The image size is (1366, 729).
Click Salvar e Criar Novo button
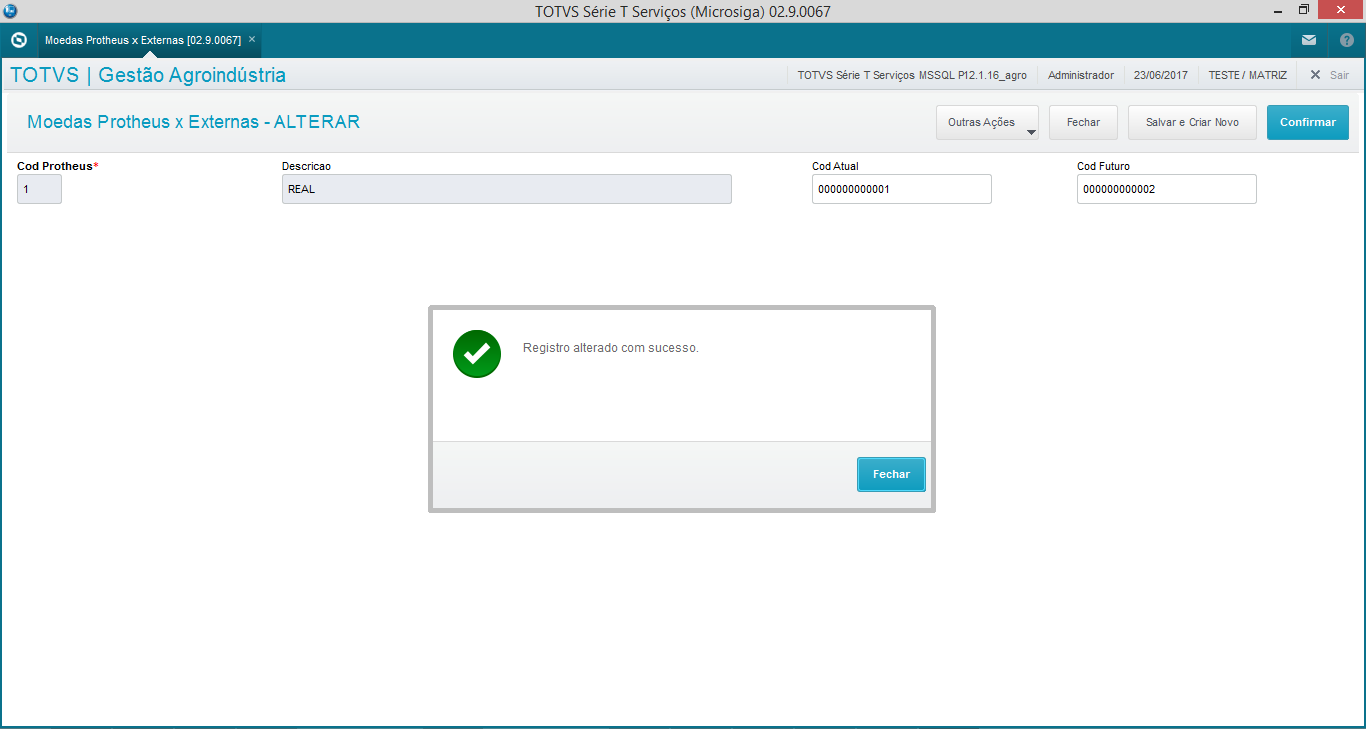coord(1192,122)
